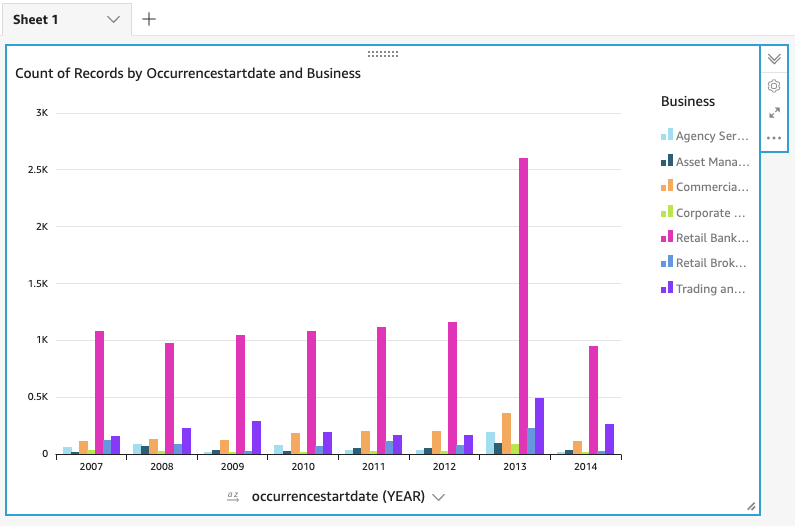Image resolution: width=795 pixels, height=526 pixels.
Task: Click the occurrencestartdate (YEAR) axis label
Action: (x=337, y=496)
